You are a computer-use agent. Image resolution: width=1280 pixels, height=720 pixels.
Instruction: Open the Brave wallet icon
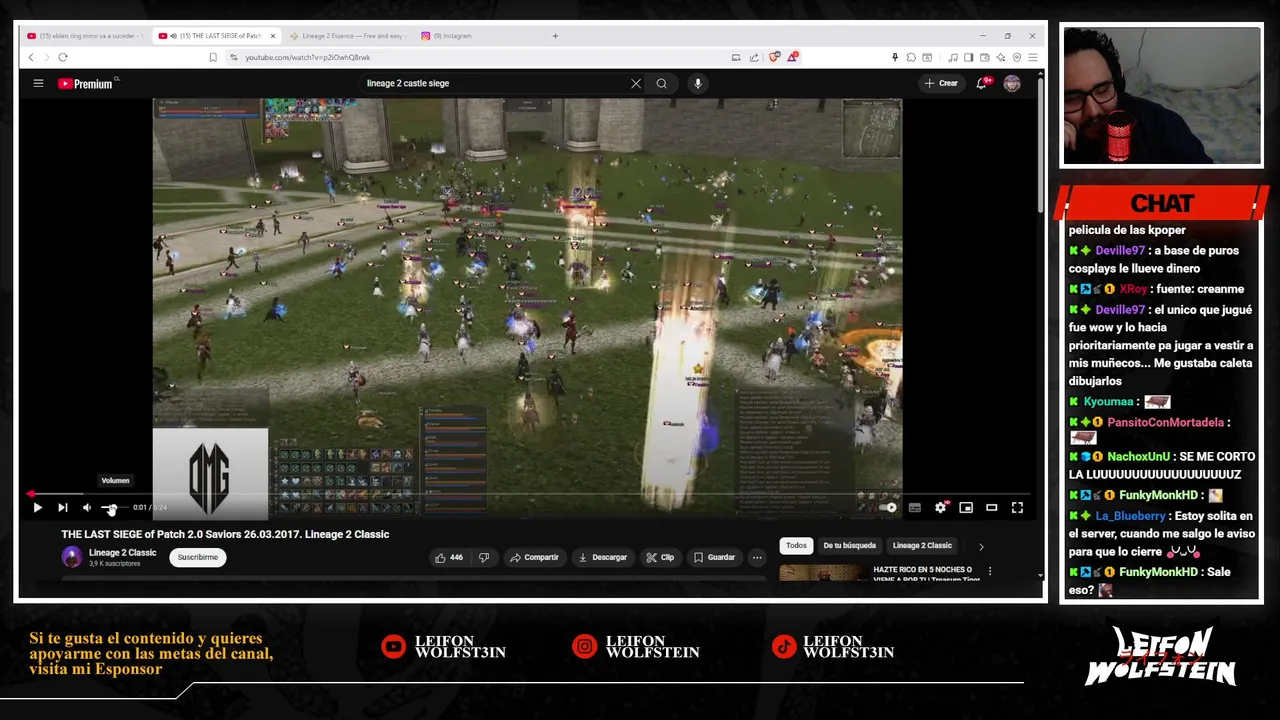point(985,57)
